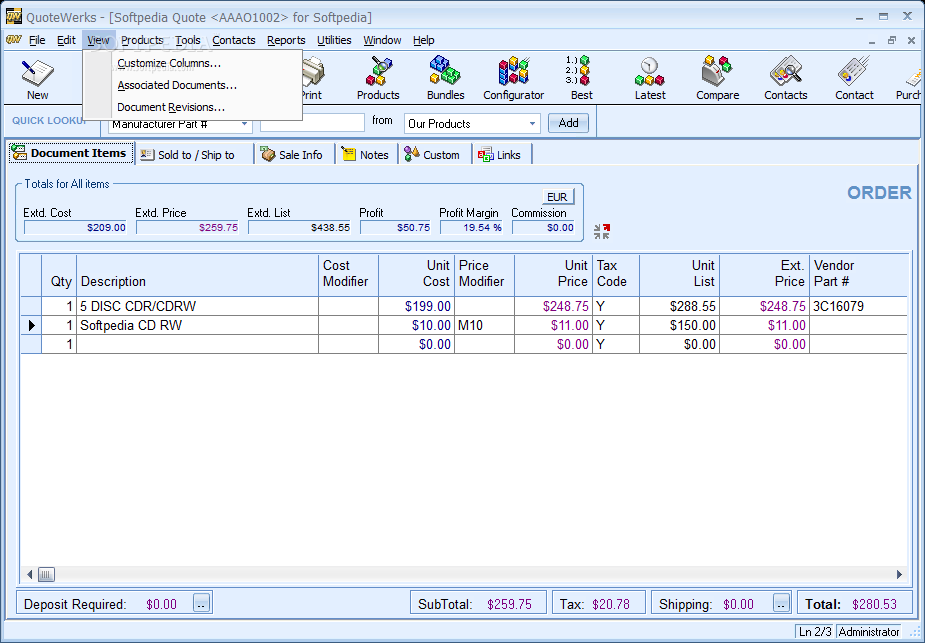The width and height of the screenshot is (925, 643).
Task: Click the Latest price toolbar icon
Action: point(650,78)
